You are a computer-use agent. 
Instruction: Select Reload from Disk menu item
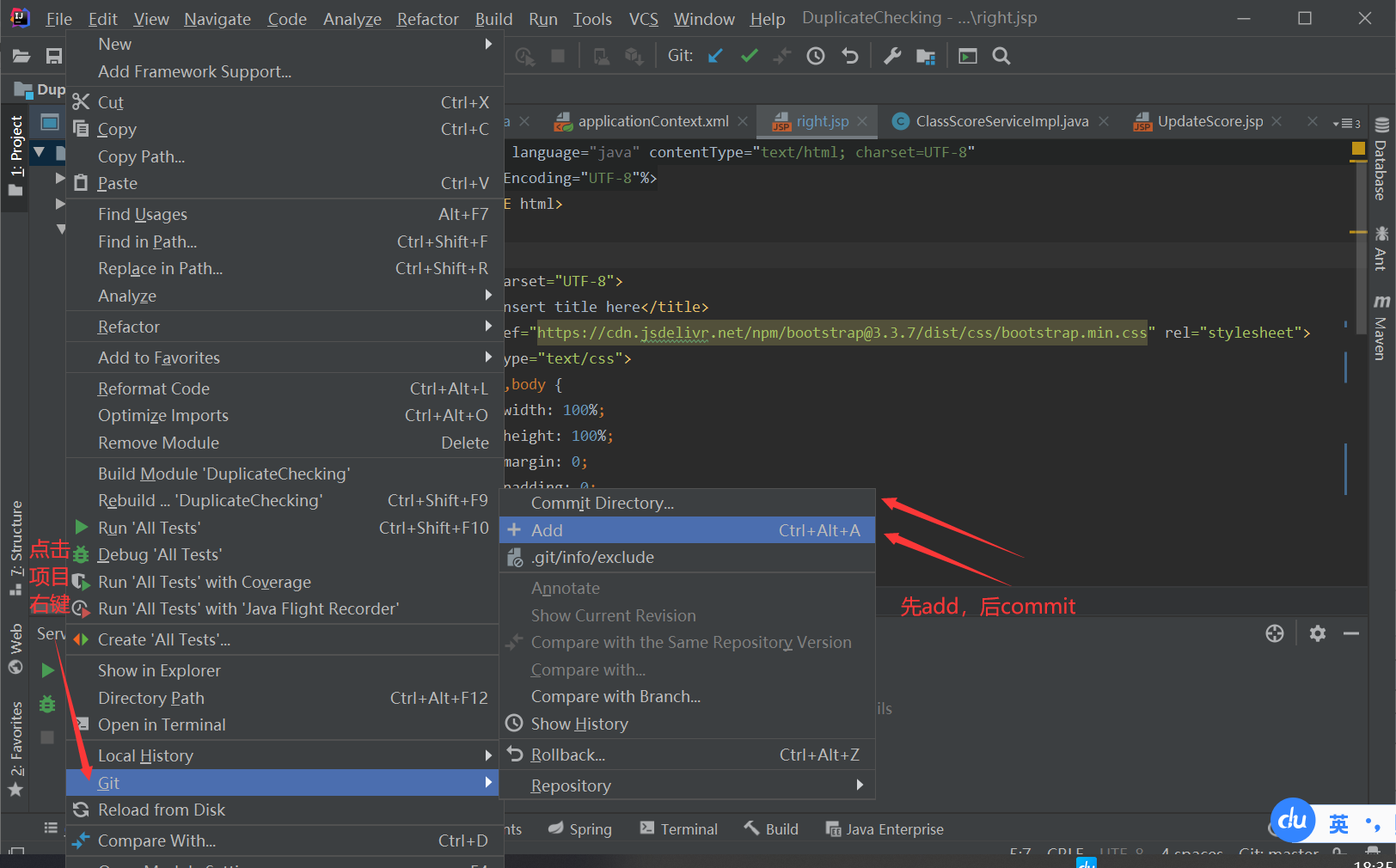coord(283,810)
